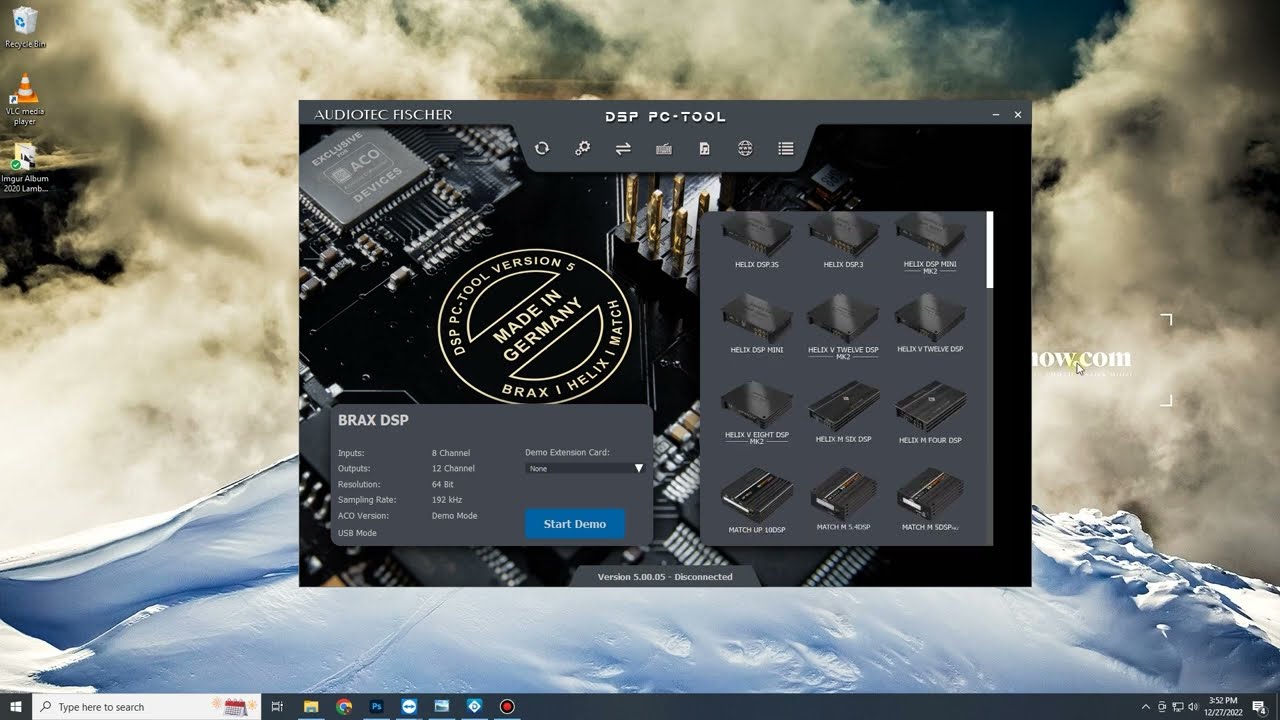The height and width of the screenshot is (720, 1280).
Task: Open the gears settings icon in DSP toolbar
Action: coord(582,148)
